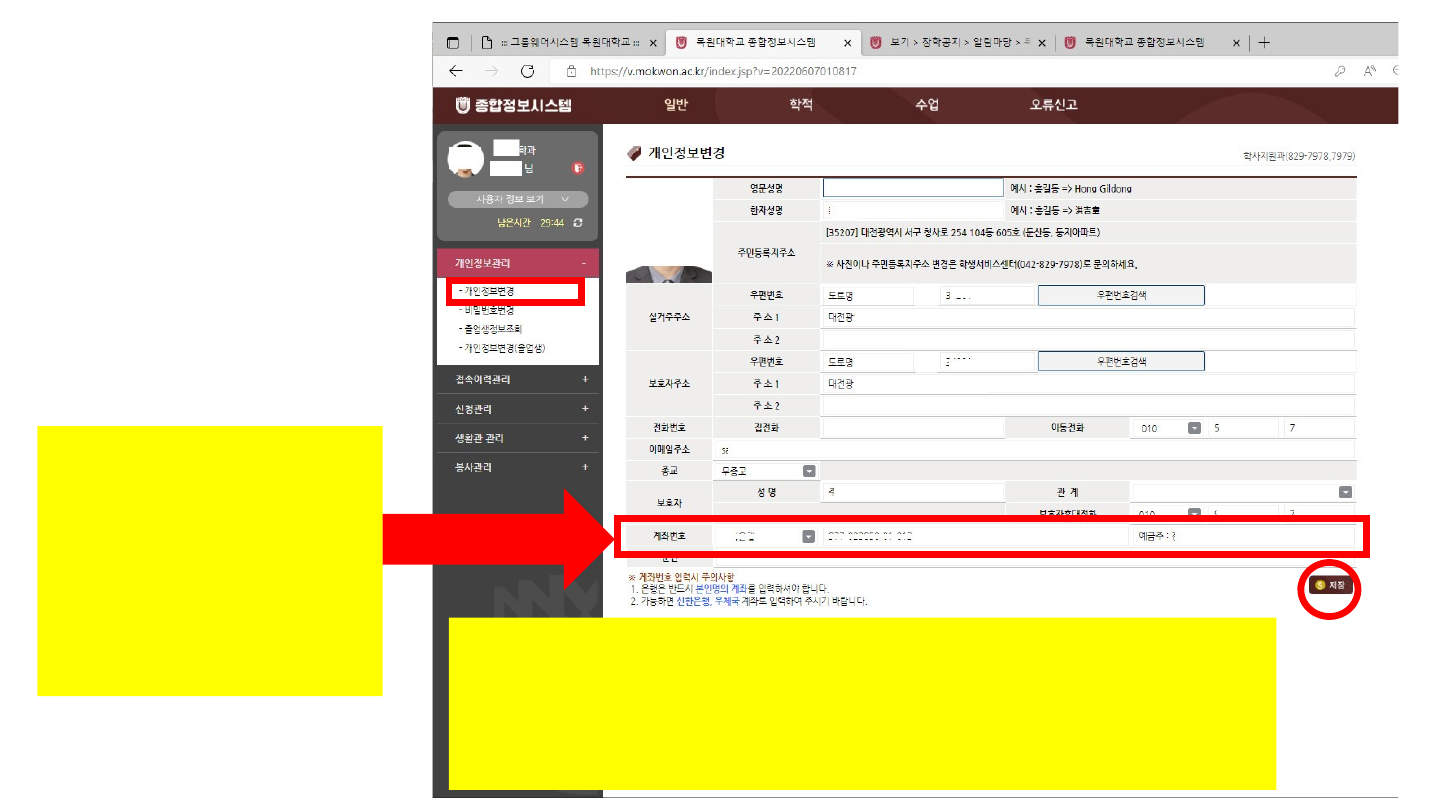Viewport: 1440px width, 810px height.
Task: Open the 학적 top menu
Action: click(801, 105)
